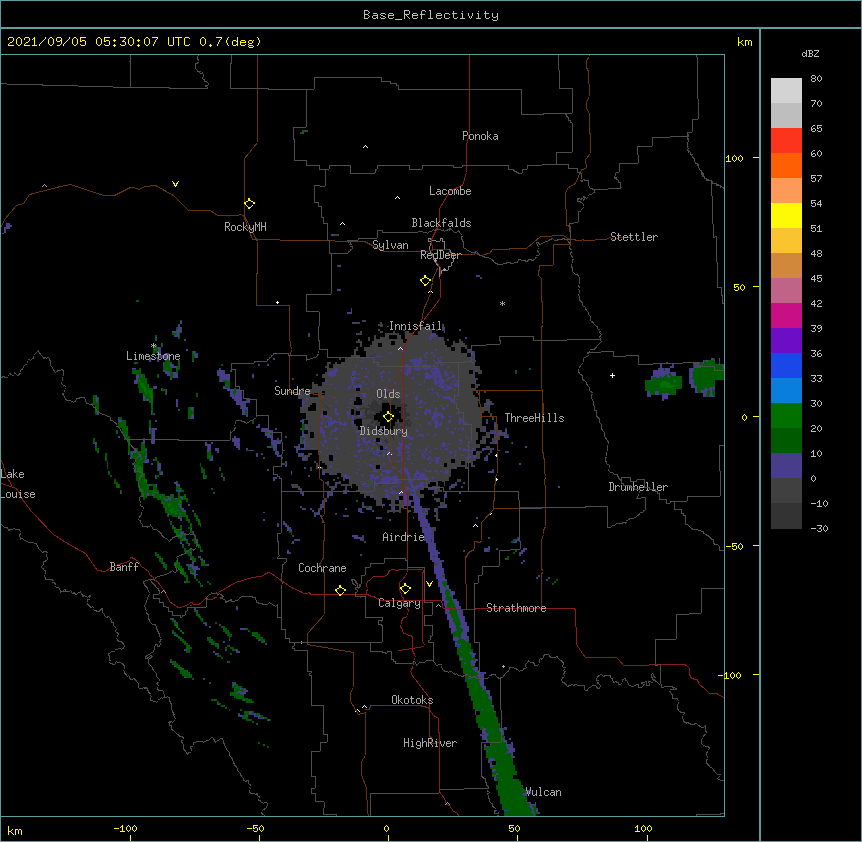Click the RedDeer town label

[x=440, y=255]
